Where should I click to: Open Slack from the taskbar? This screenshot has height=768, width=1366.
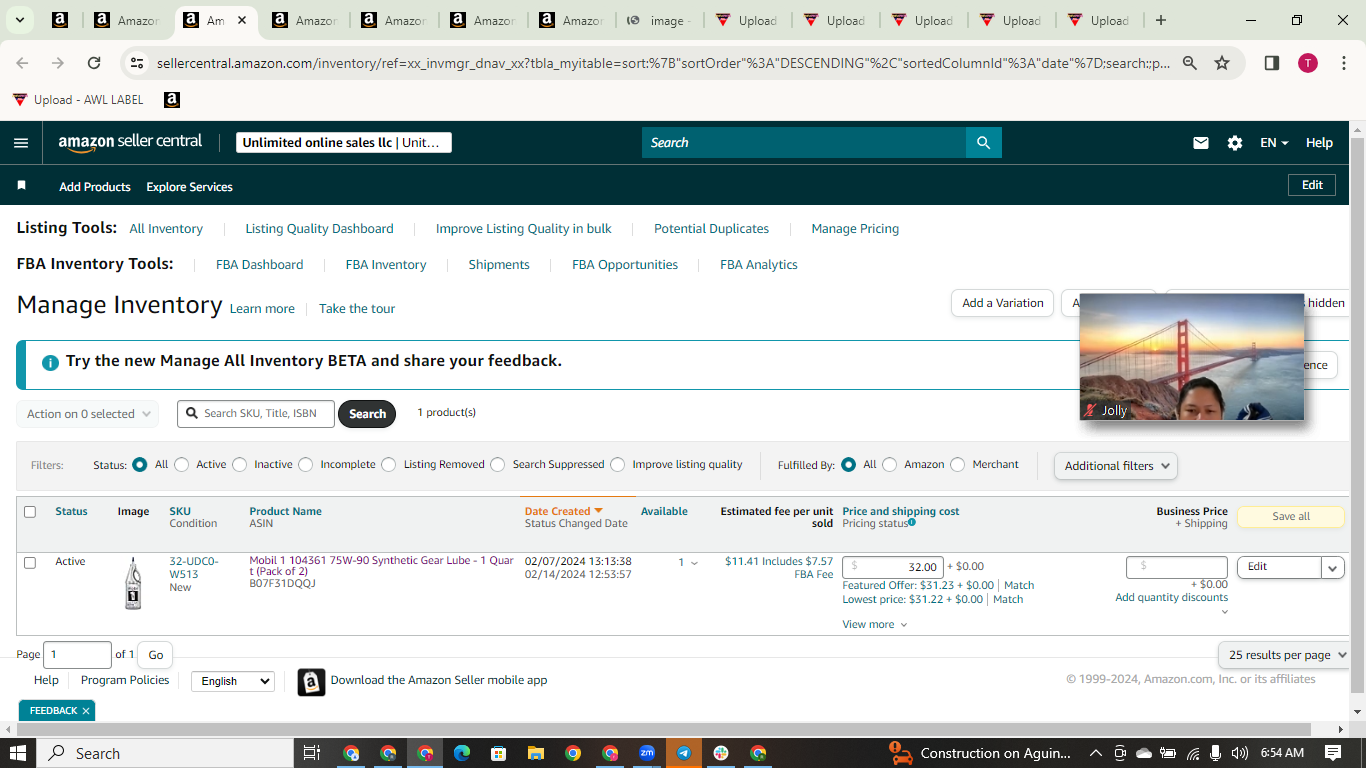point(721,753)
